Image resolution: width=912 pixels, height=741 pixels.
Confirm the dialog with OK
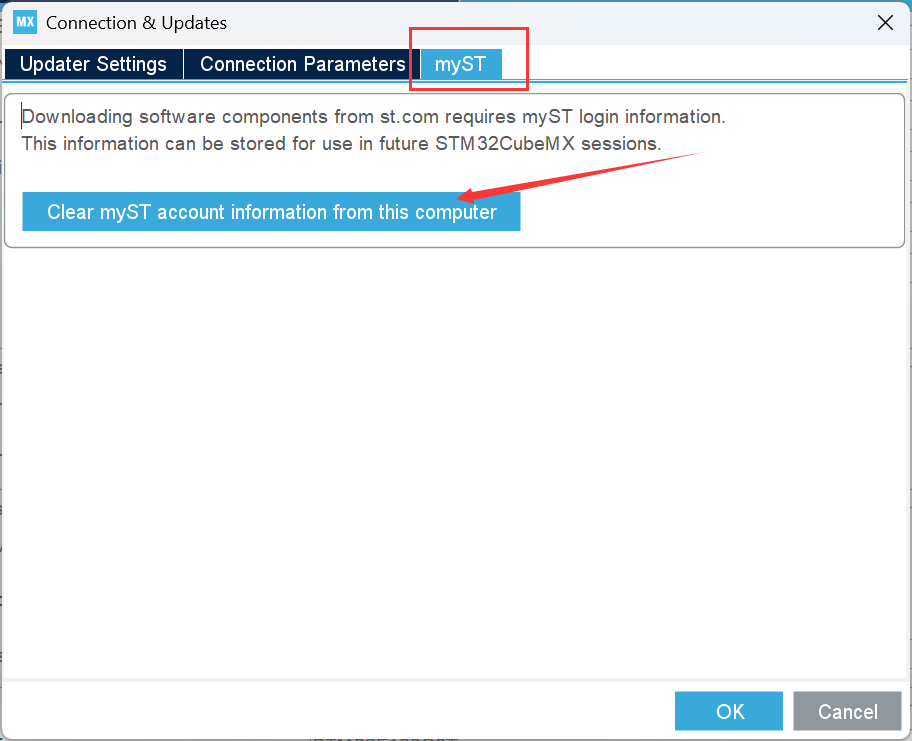pos(729,711)
